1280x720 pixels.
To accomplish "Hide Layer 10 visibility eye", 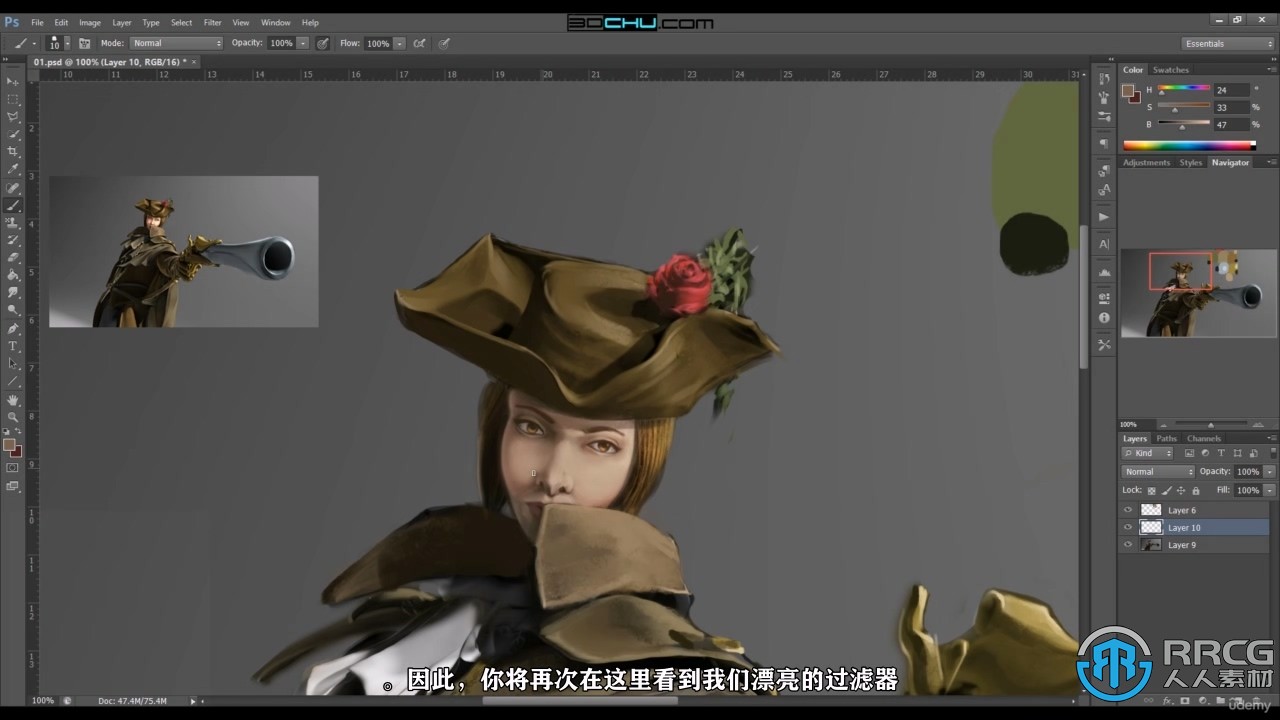I will point(1128,527).
